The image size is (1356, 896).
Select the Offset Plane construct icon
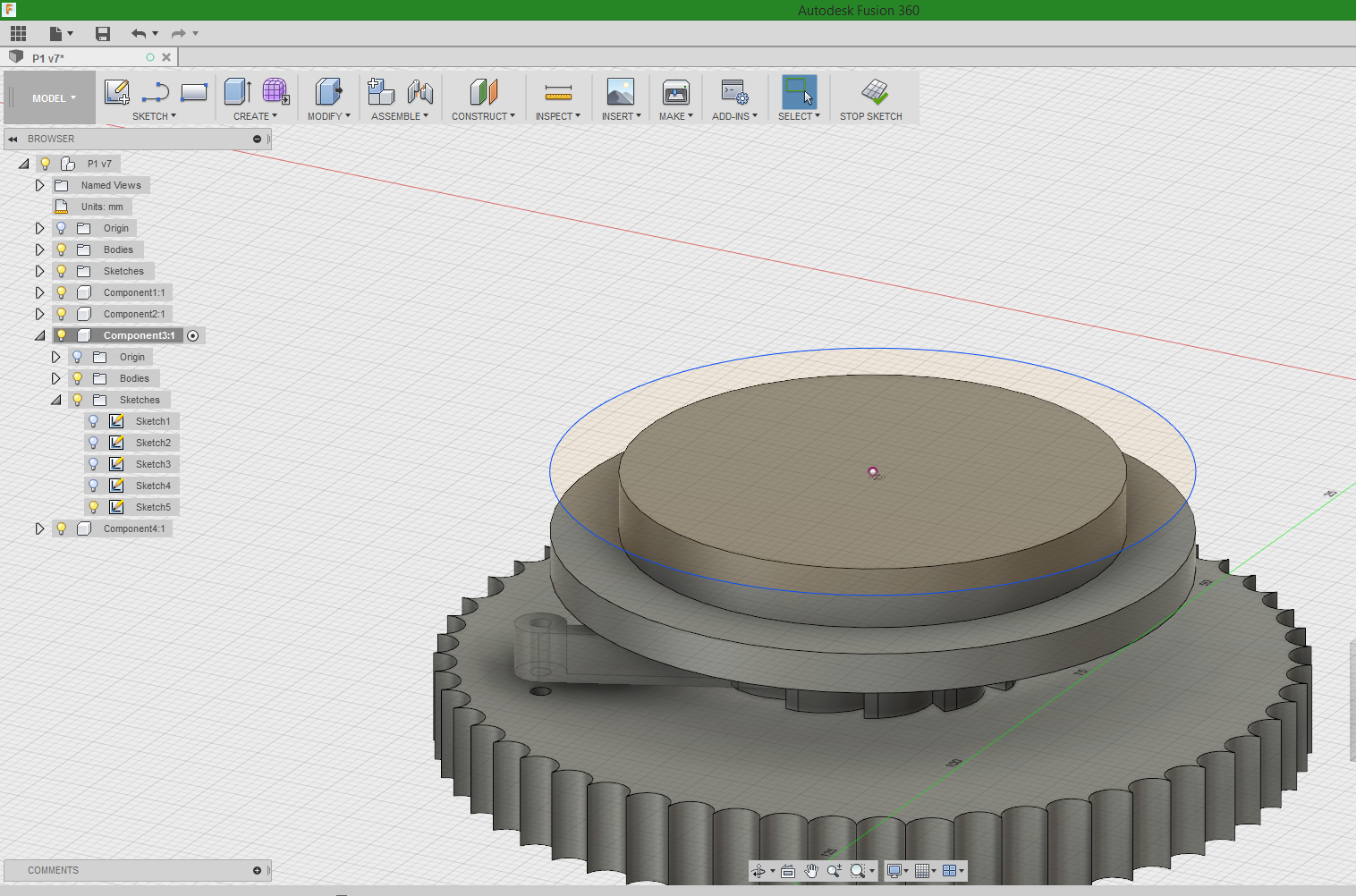pos(483,91)
